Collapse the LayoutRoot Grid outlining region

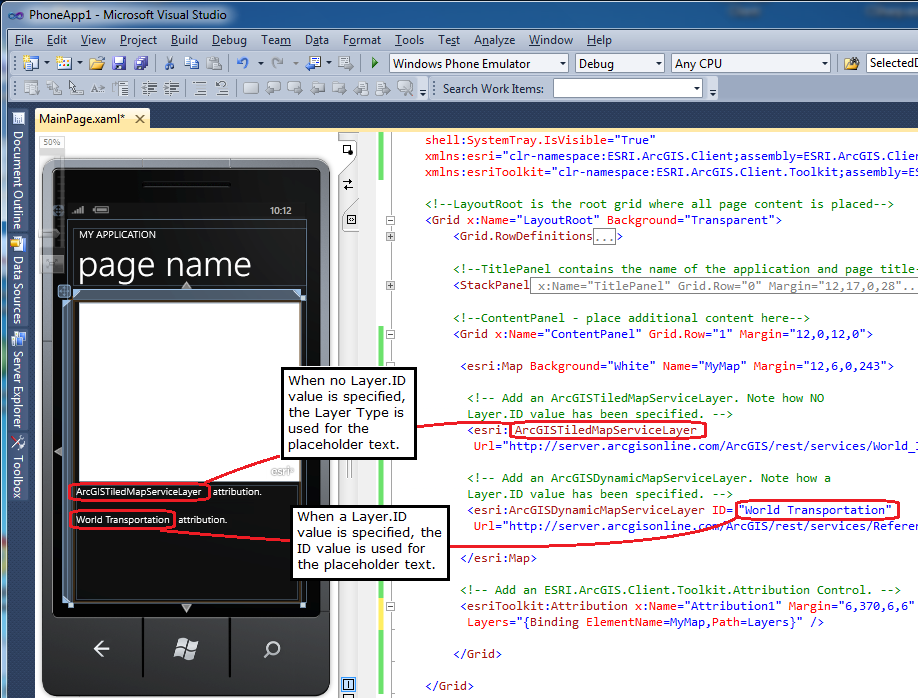pos(390,220)
